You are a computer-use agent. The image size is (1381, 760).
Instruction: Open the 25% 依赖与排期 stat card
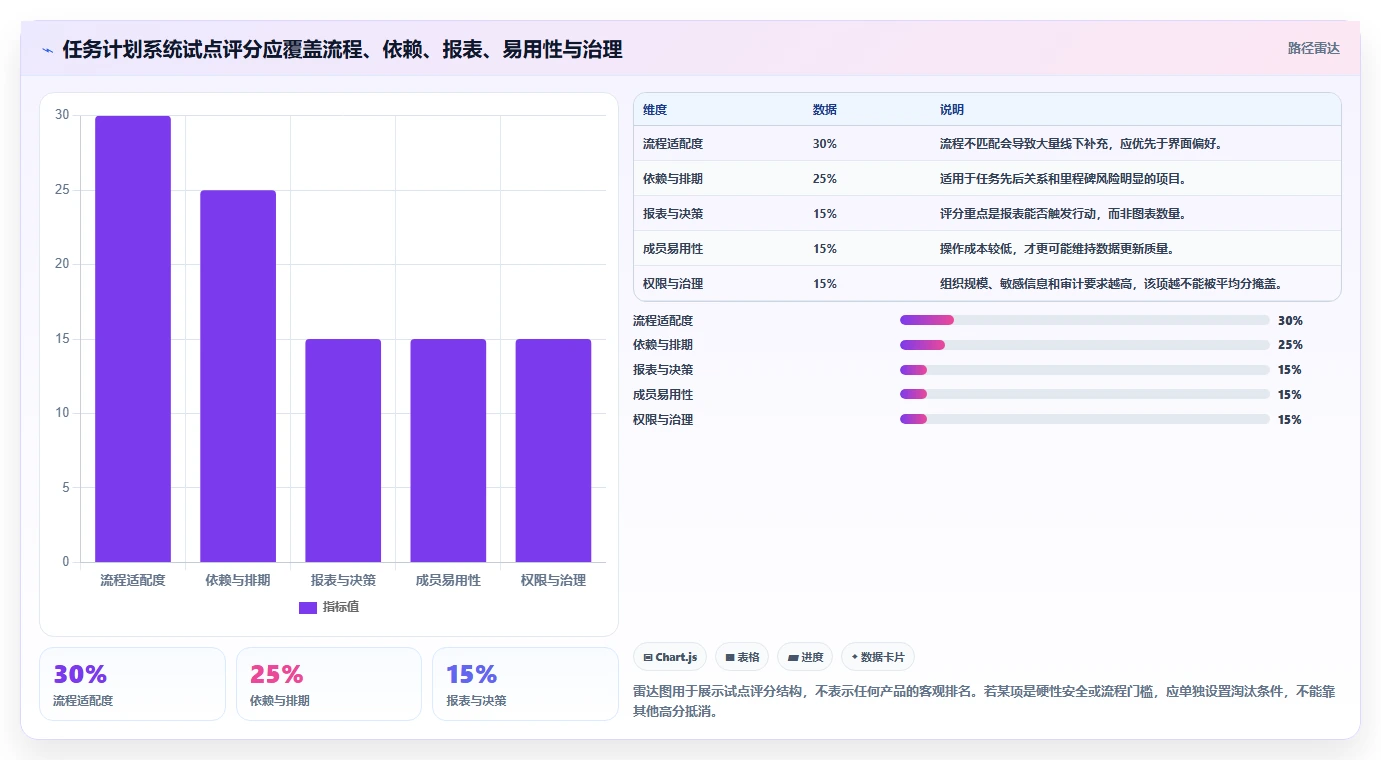[329, 684]
